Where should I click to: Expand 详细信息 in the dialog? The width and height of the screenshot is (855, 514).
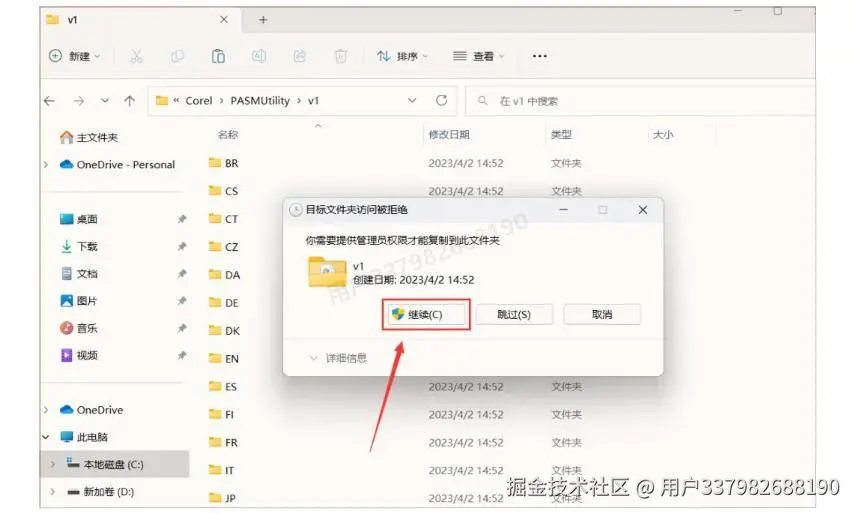click(338, 358)
